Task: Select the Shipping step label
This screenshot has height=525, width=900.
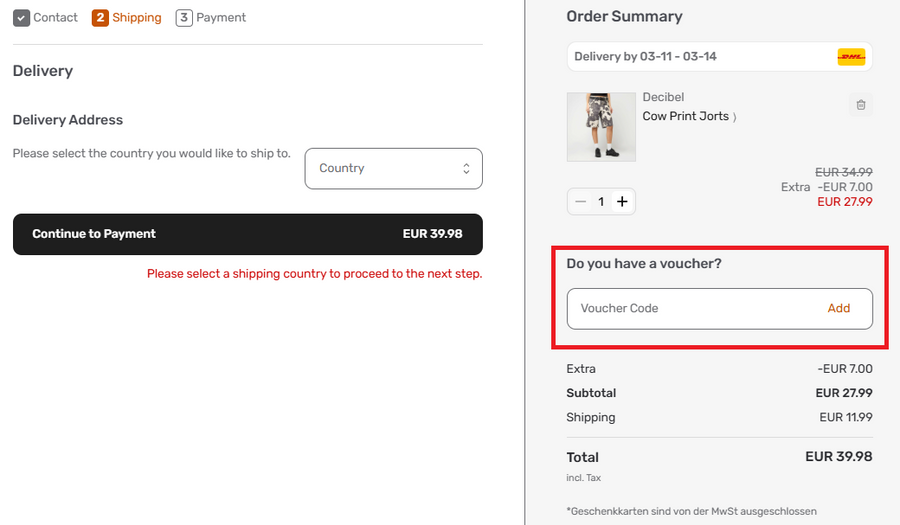Action: click(x=136, y=18)
